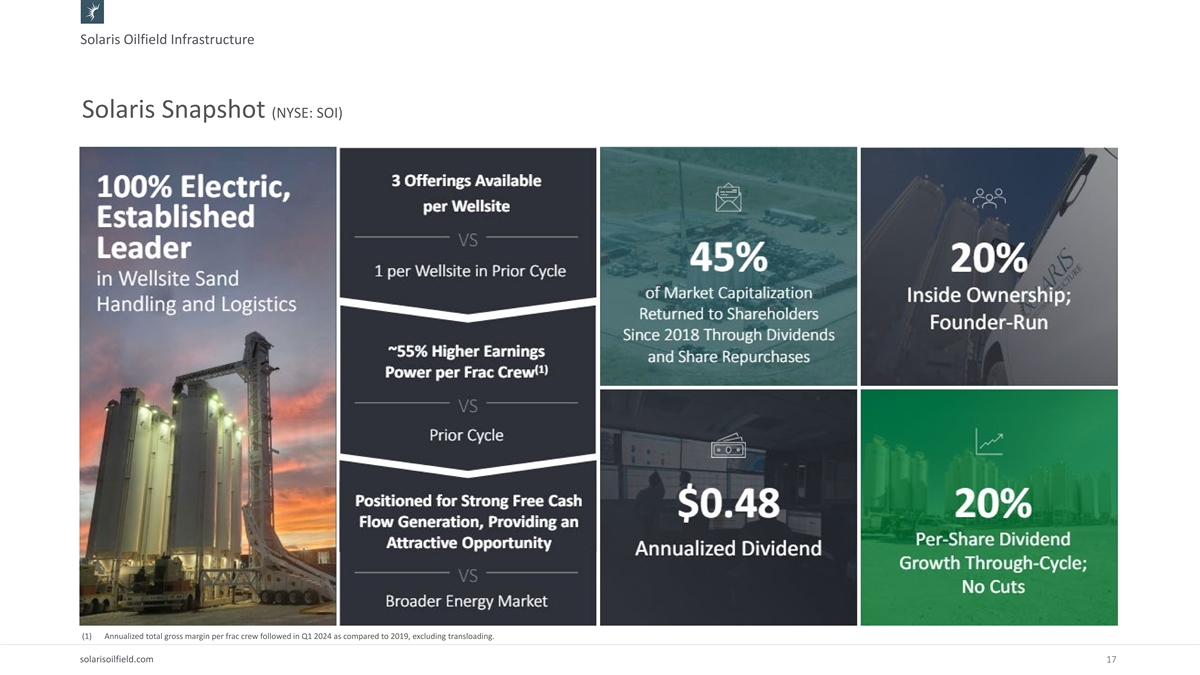Click the growth chart icon
The height and width of the screenshot is (675, 1200).
pyautogui.click(x=989, y=441)
